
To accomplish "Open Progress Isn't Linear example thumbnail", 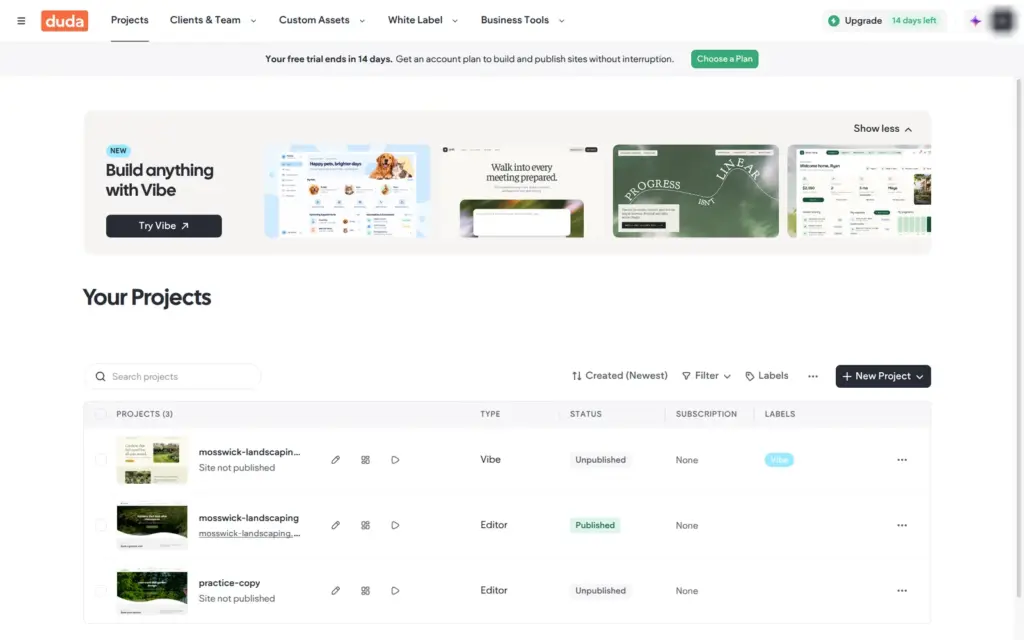I will click(x=696, y=191).
